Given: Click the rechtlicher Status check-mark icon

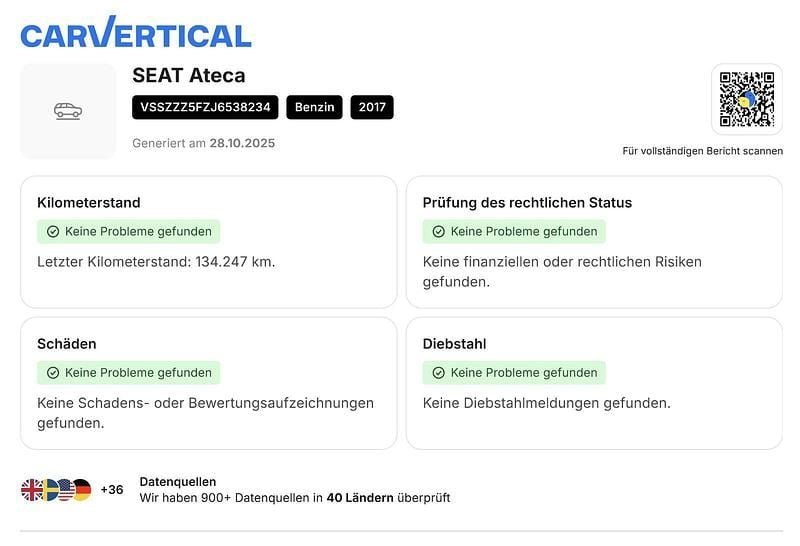Looking at the screenshot, I should click(438, 231).
